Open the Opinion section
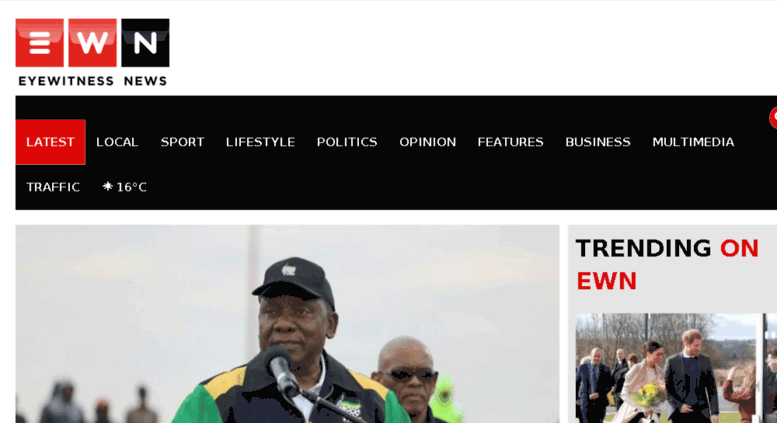The image size is (777, 423). tap(428, 142)
